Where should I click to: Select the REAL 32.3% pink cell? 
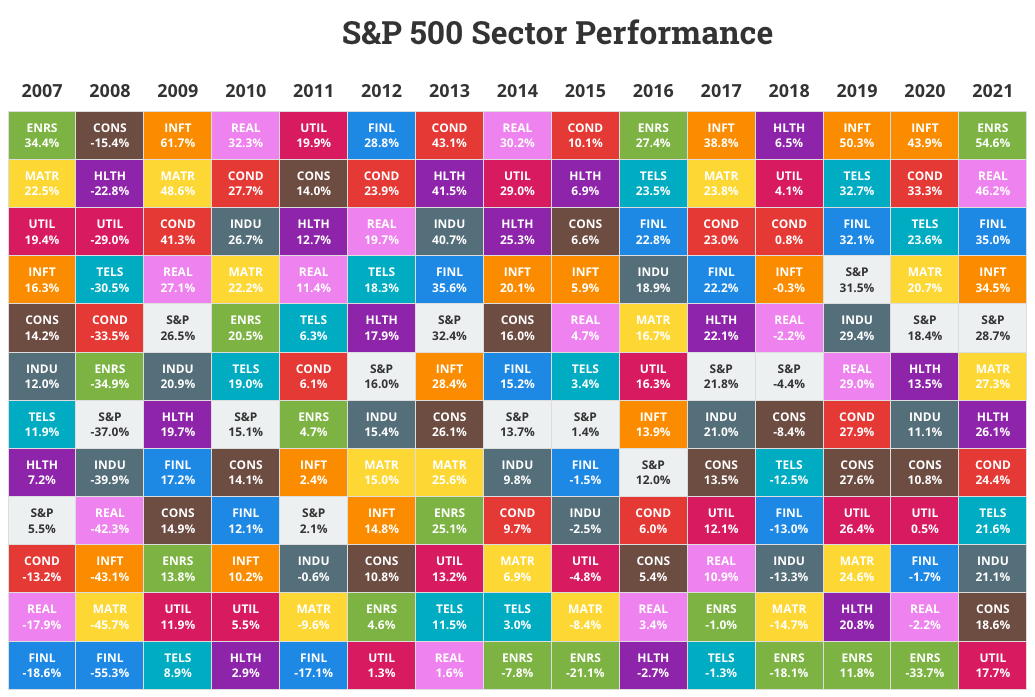[x=245, y=135]
